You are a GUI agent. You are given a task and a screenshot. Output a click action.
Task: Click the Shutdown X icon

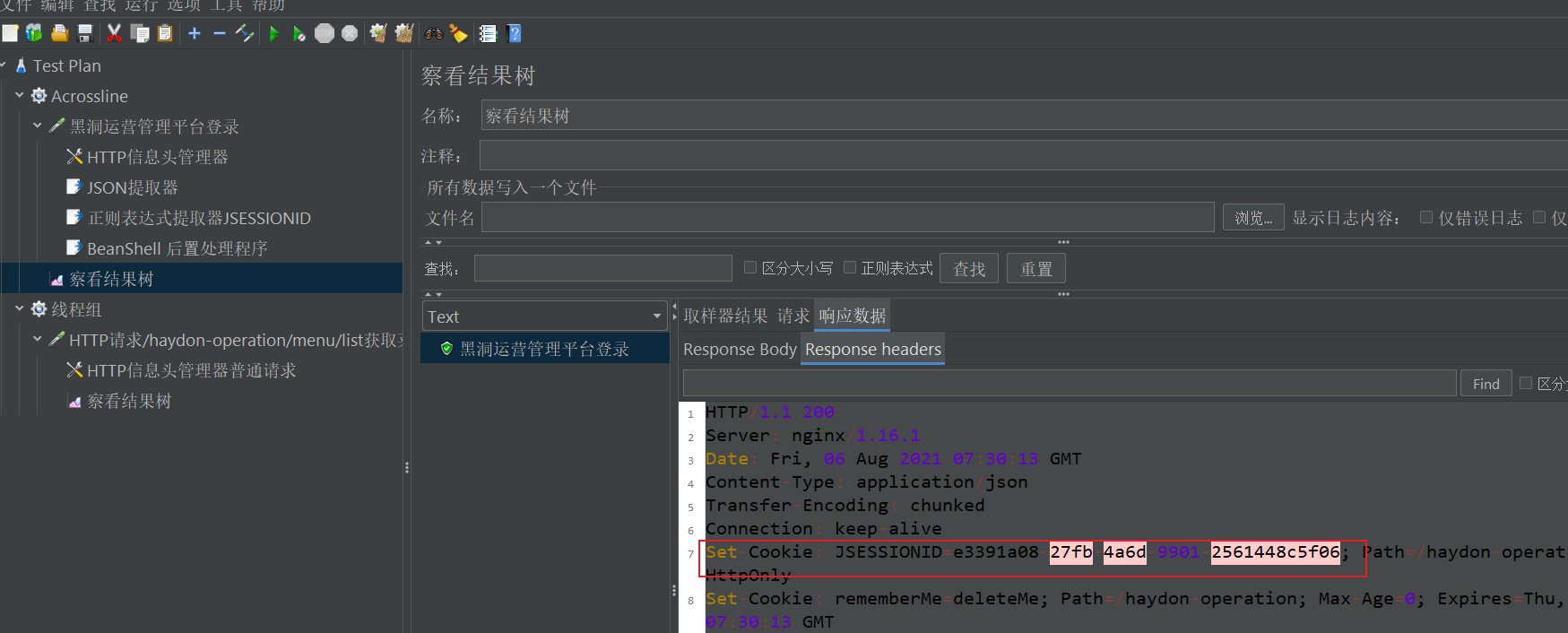(350, 33)
